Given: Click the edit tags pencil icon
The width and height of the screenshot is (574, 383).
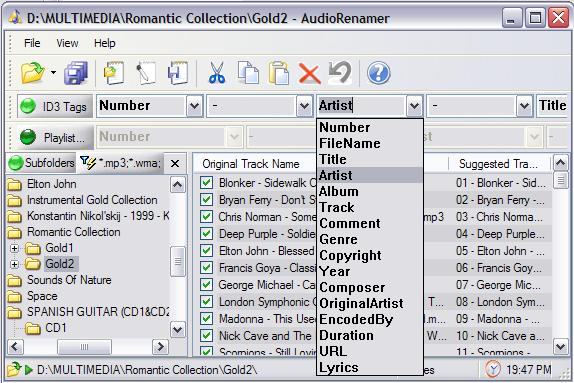Looking at the screenshot, I should (146, 73).
